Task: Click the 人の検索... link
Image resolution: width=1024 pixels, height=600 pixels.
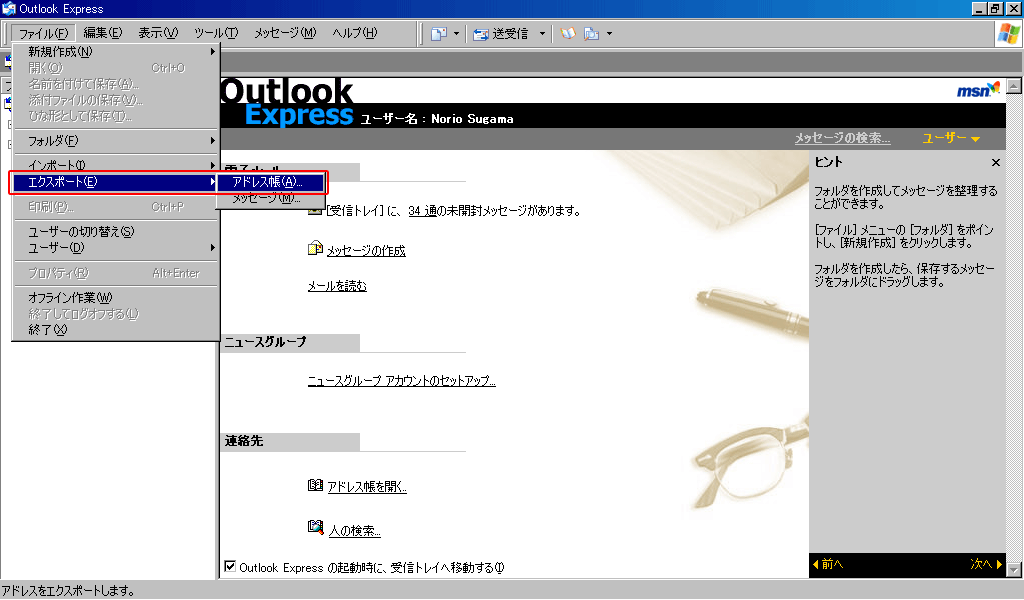Action: [355, 531]
